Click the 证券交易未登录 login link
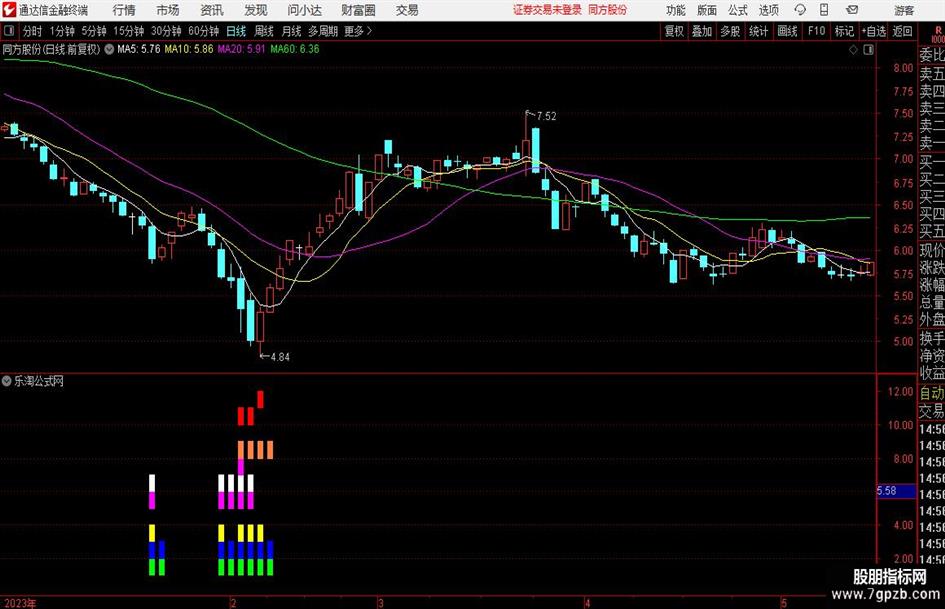This screenshot has width=945, height=609. 547,10
